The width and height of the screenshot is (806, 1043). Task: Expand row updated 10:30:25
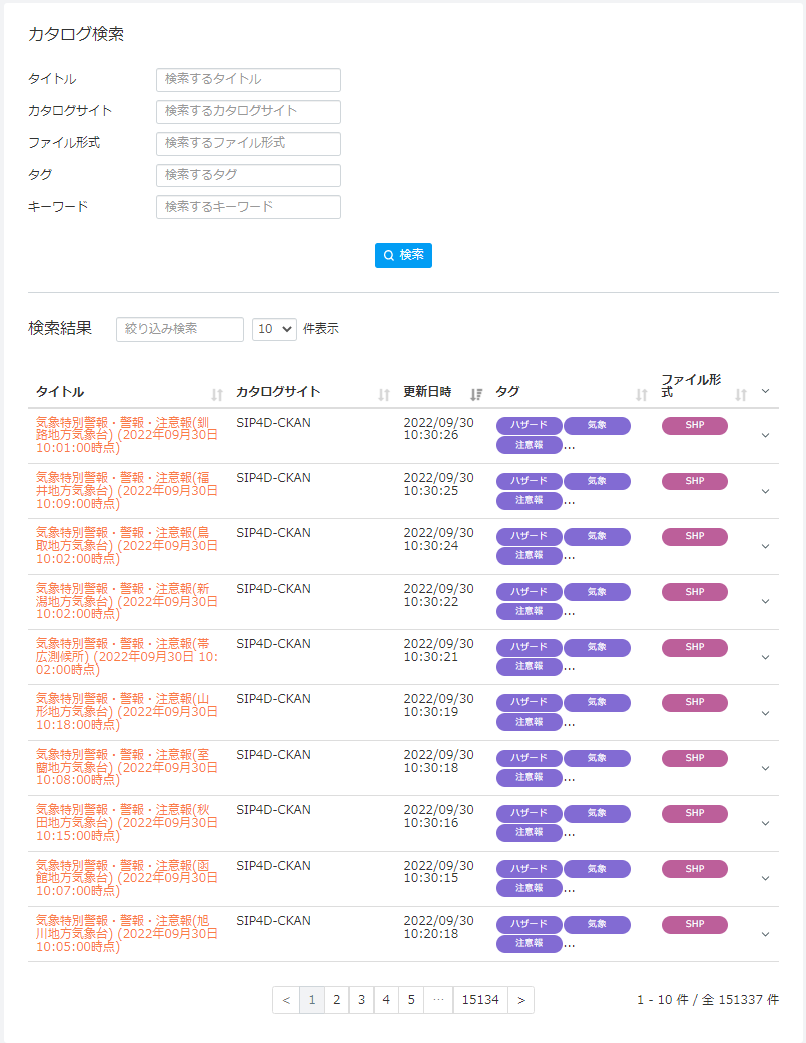point(765,491)
